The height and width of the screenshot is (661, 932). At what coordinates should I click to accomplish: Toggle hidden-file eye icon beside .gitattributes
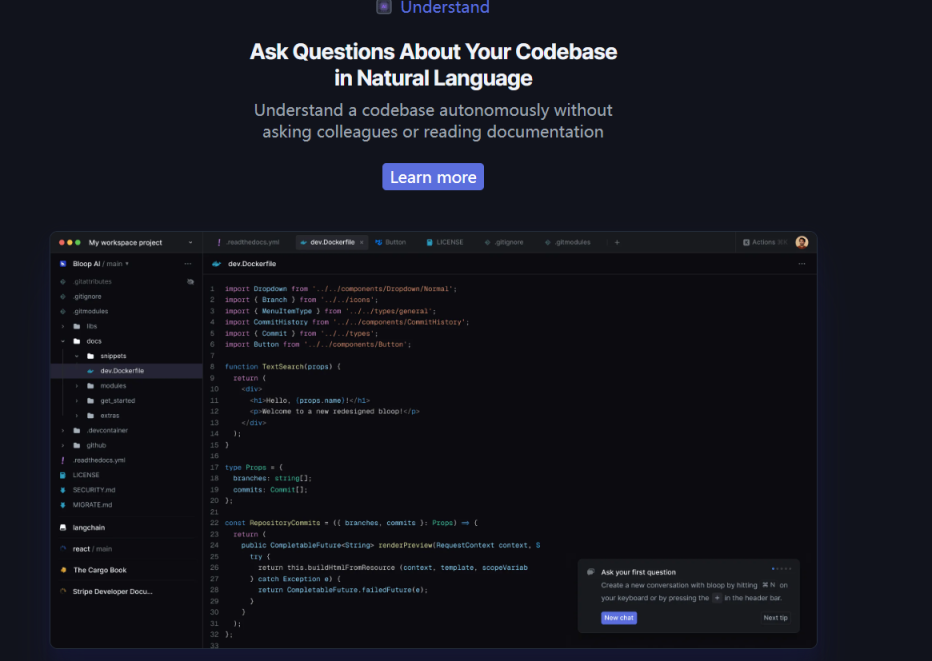tap(190, 282)
